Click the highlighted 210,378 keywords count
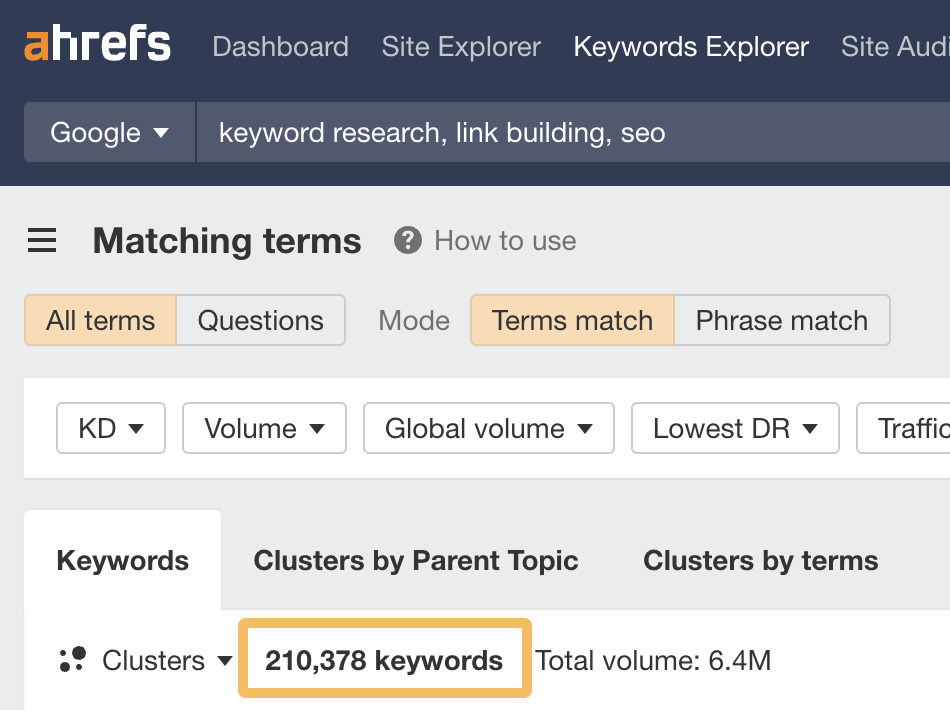This screenshot has width=950, height=710. click(384, 659)
